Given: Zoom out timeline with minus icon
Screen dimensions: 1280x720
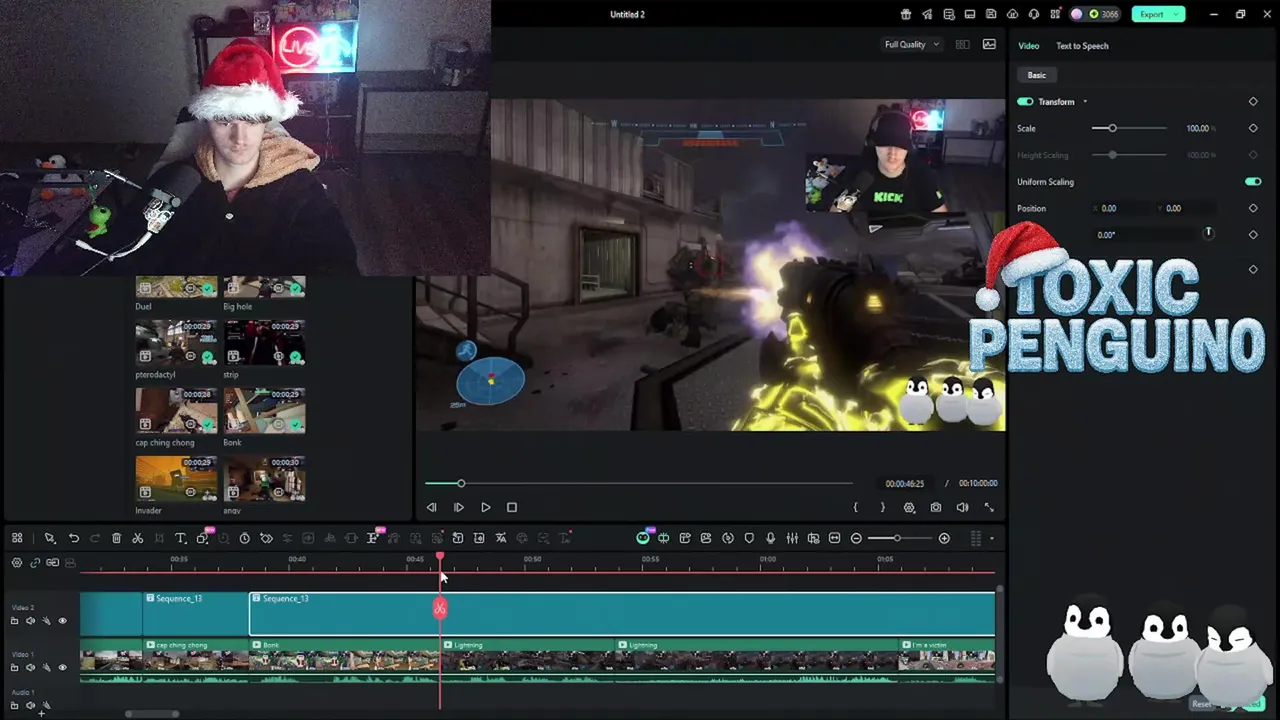Looking at the screenshot, I should 856,538.
